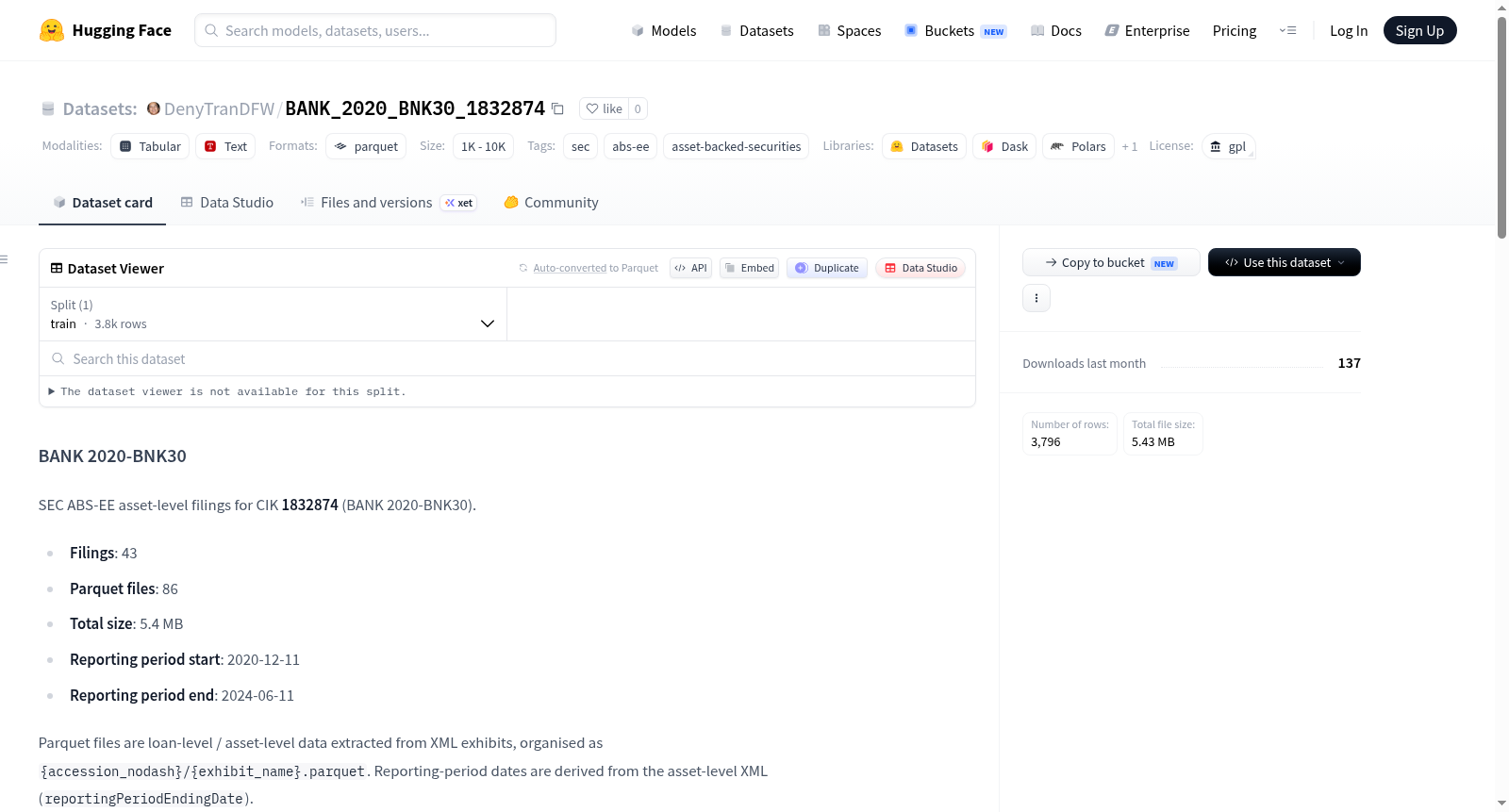Viewport: 1509px width, 812px height.
Task: Click the Tabular modality tag
Action: (150, 146)
